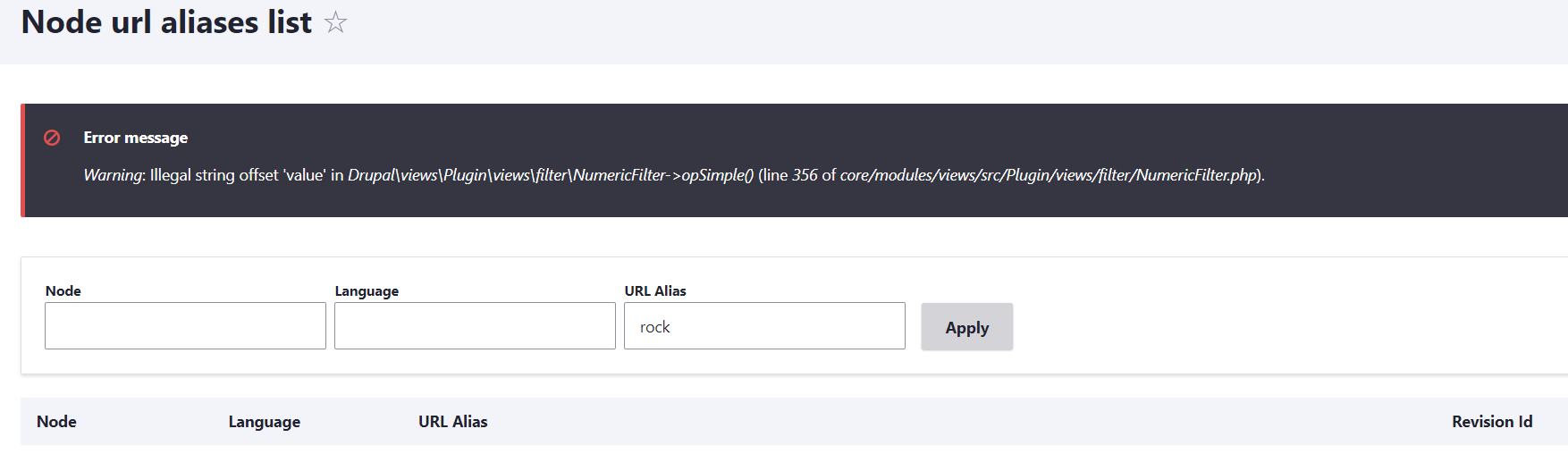The width and height of the screenshot is (1568, 454).
Task: Click the URL Alias field containing rock
Action: coord(764,325)
